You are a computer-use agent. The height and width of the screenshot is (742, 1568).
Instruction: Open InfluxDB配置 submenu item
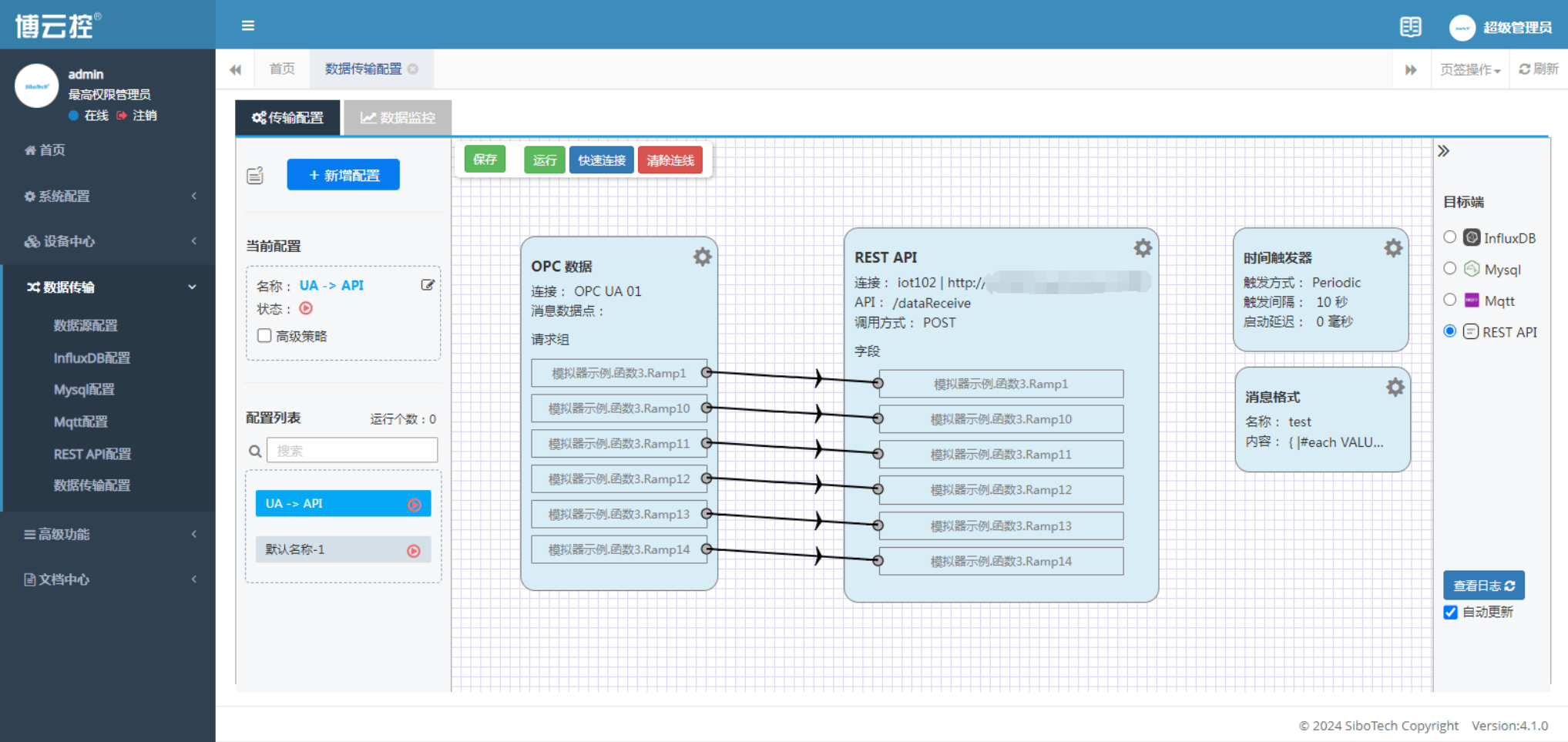coord(92,358)
